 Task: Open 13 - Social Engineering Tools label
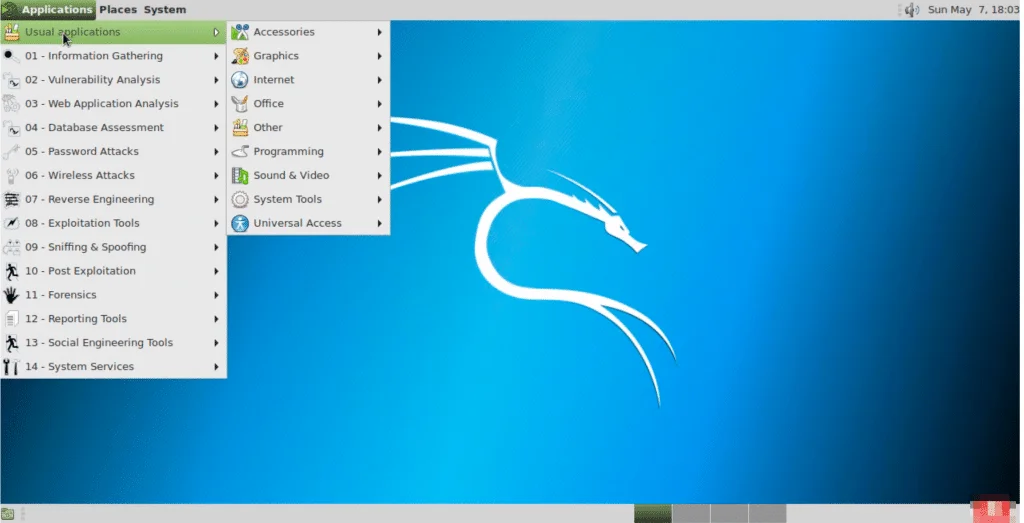tap(99, 343)
